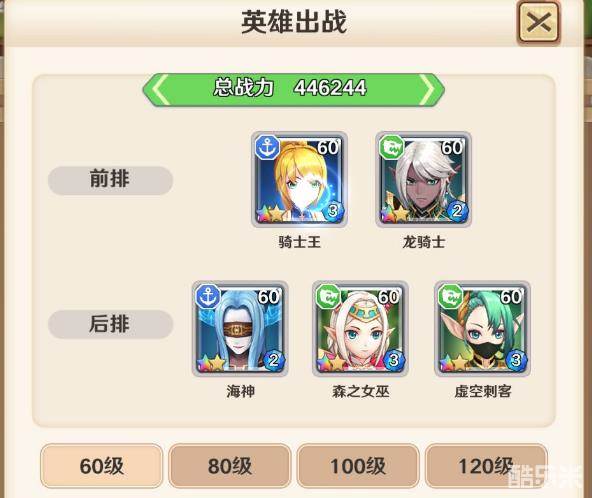Select the 海神 hero portrait
The height and width of the screenshot is (498, 592).
click(240, 328)
